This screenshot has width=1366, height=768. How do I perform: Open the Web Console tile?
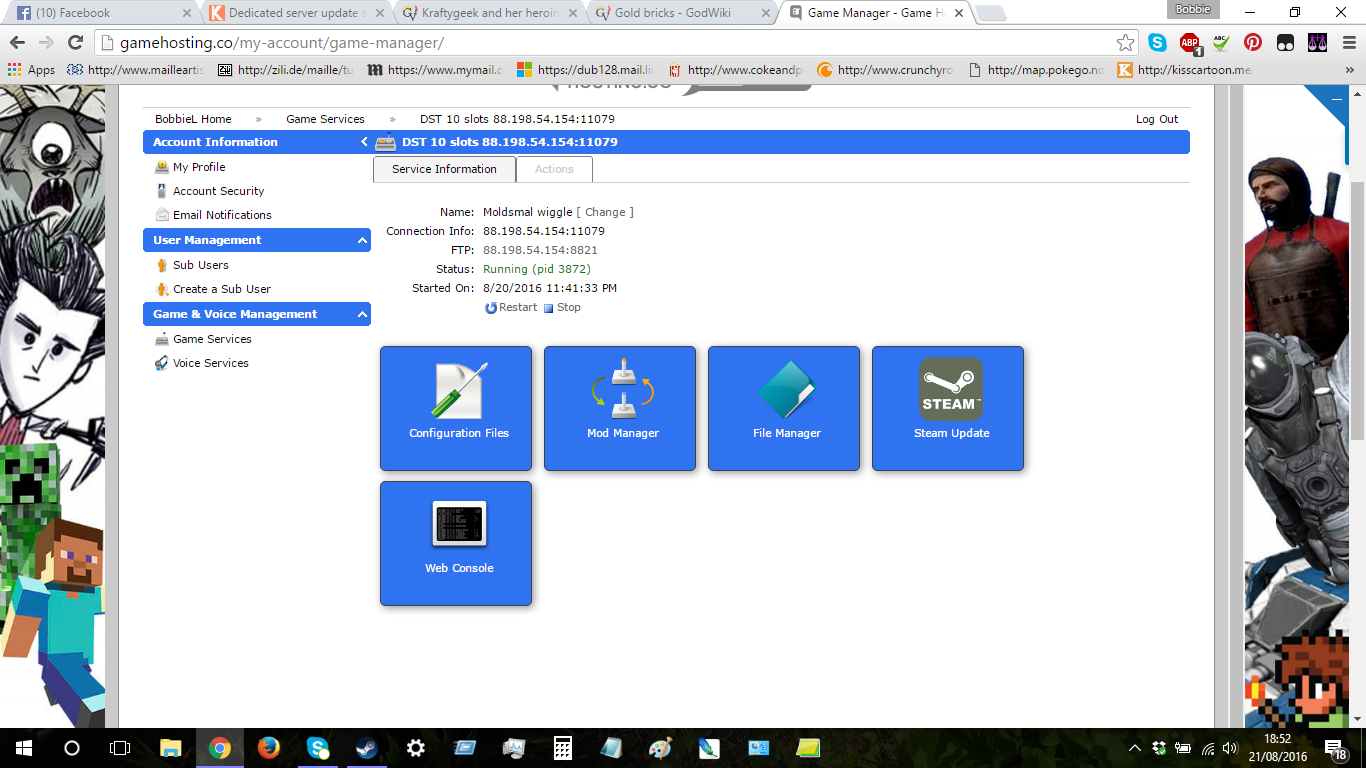(x=456, y=543)
